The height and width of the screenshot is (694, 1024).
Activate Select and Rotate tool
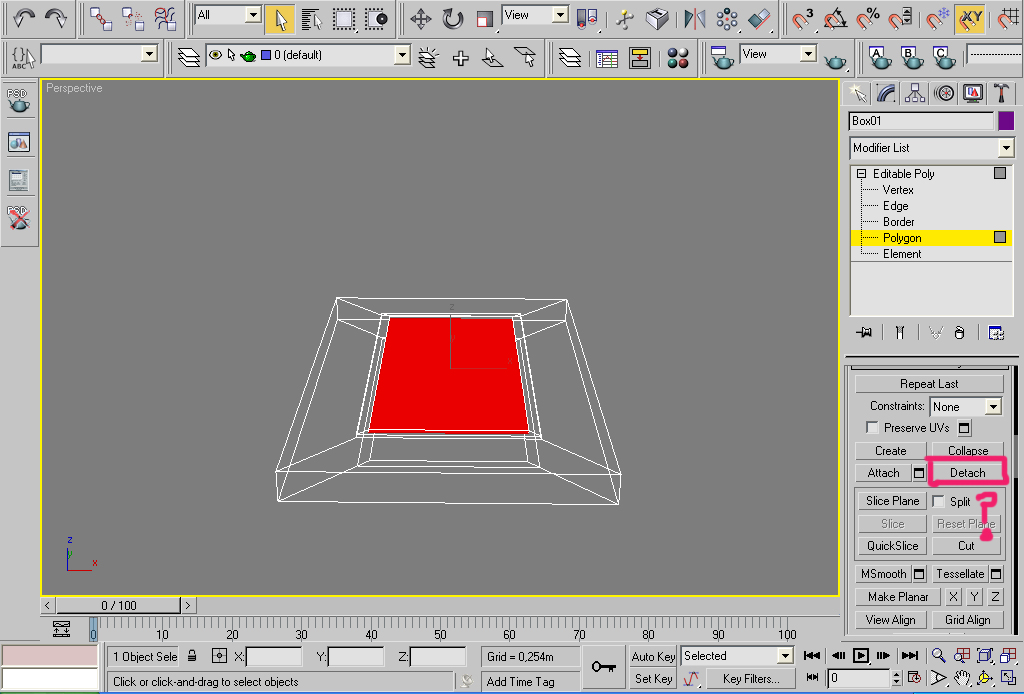[453, 19]
